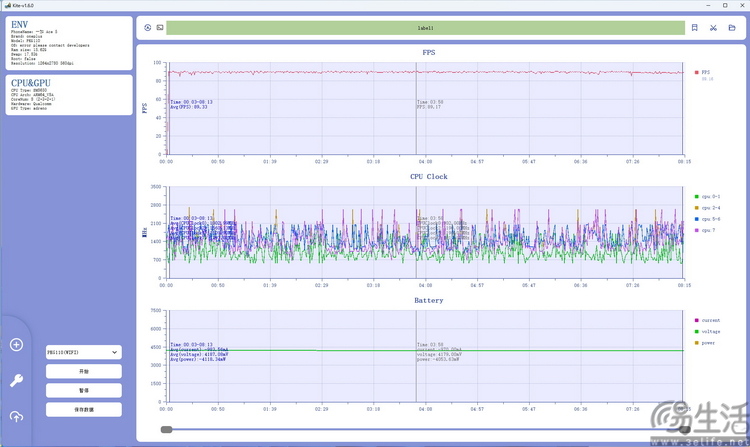Click the scissors cut icon
This screenshot has width=750, height=447.
tap(714, 28)
